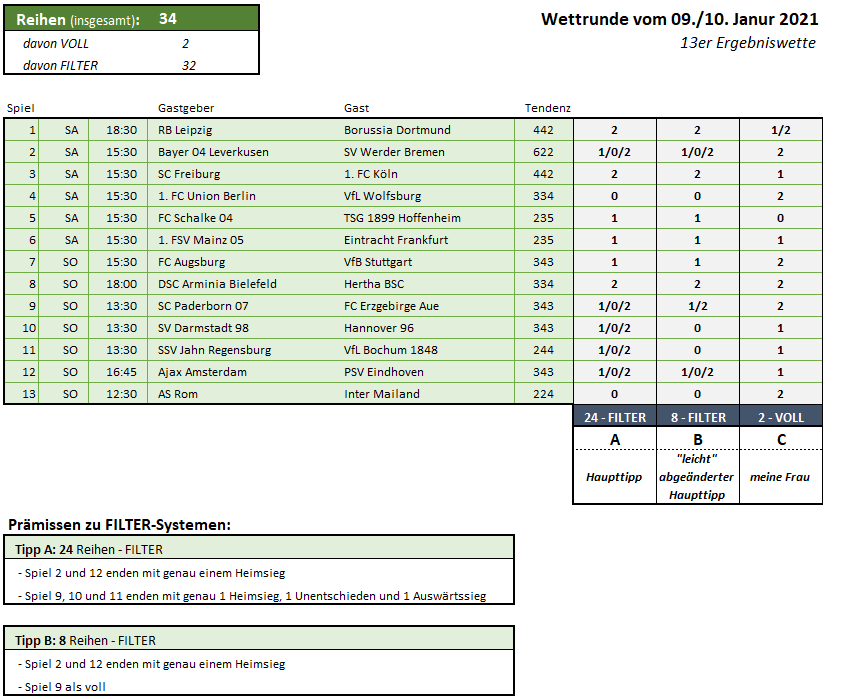Click the 'abgeänderter' label under column B

click(x=696, y=477)
